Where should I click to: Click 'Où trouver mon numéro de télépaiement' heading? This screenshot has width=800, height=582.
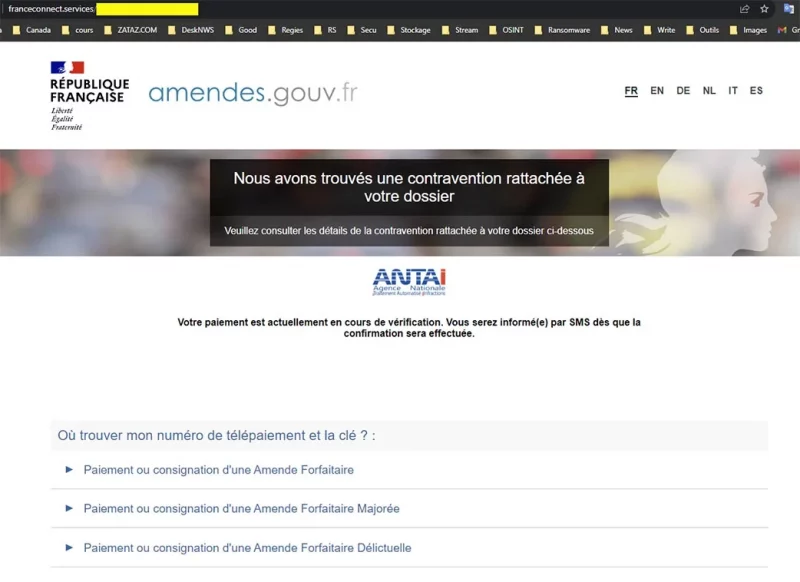coord(216,436)
